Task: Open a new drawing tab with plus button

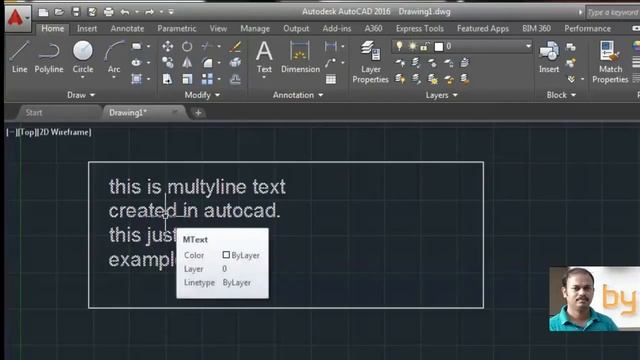Action: tap(198, 113)
